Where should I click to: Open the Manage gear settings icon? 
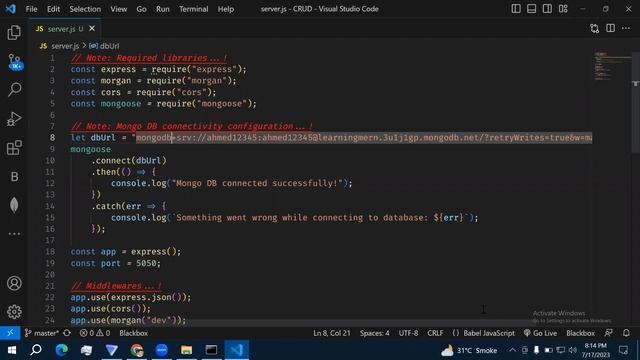click(14, 312)
